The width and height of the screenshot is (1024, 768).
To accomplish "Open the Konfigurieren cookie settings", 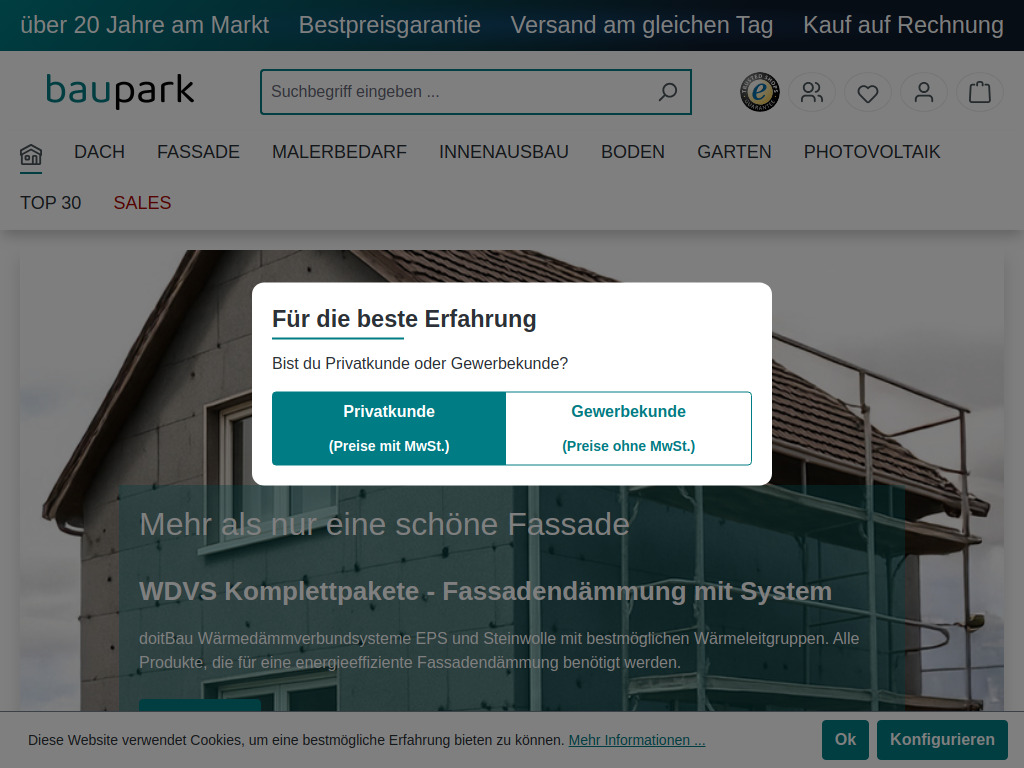I will click(x=941, y=739).
